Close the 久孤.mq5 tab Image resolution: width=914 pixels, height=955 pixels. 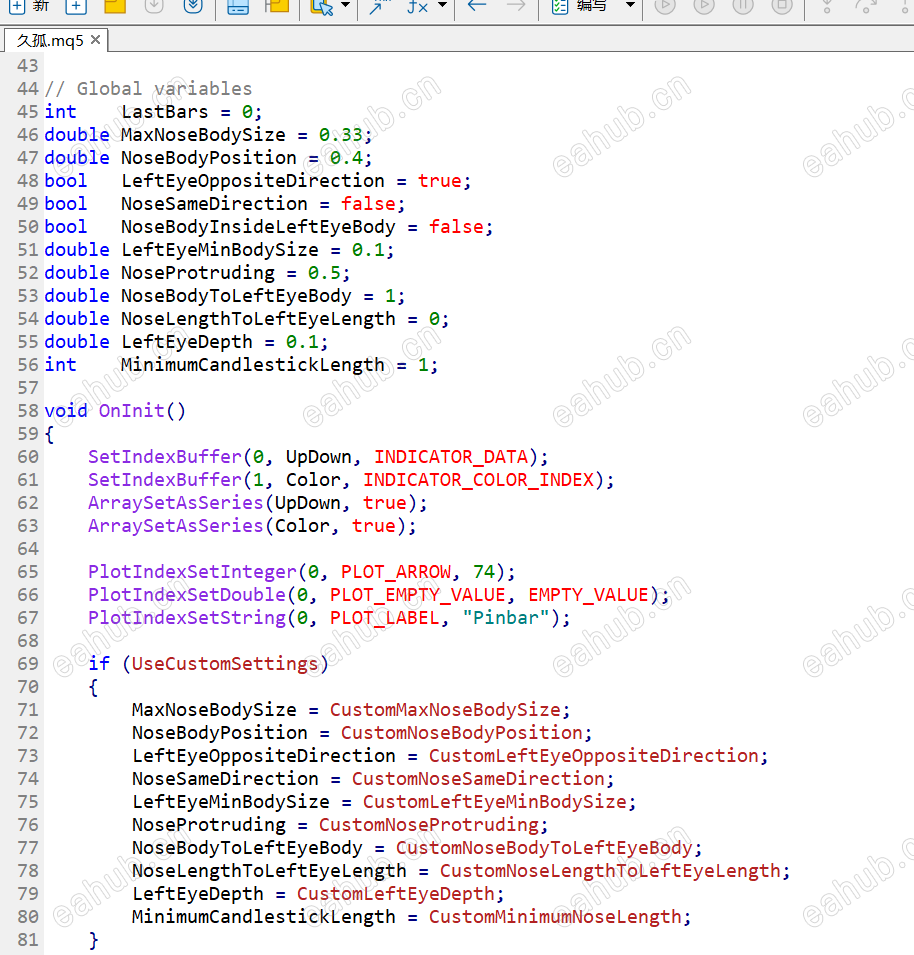click(x=95, y=40)
